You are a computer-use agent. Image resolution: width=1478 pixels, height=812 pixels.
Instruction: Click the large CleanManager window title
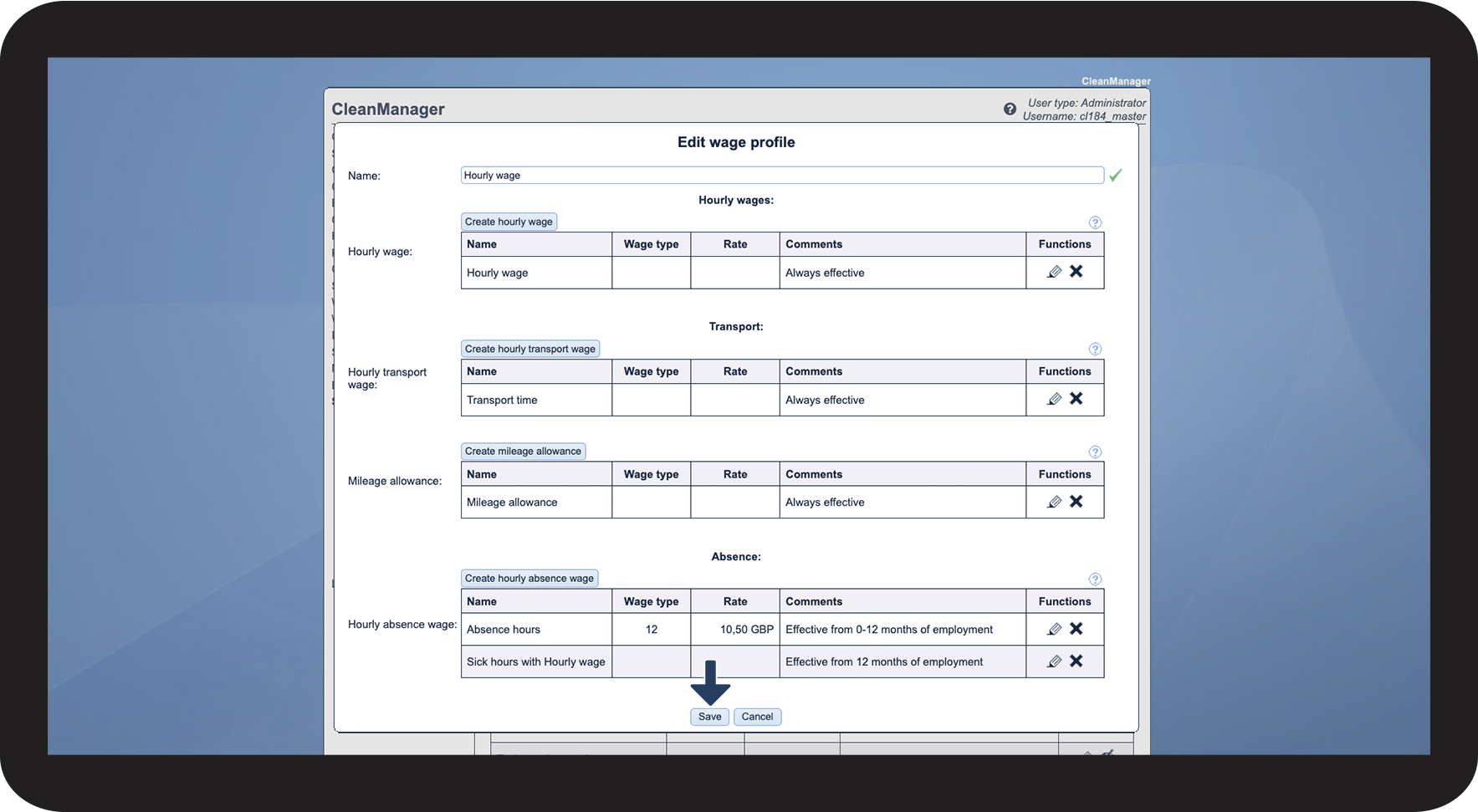click(388, 110)
